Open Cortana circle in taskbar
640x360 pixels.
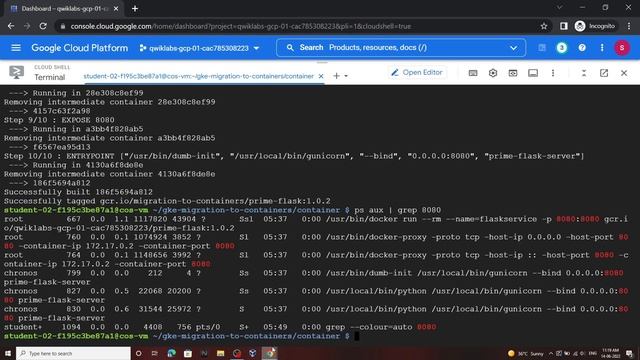tap(139, 353)
